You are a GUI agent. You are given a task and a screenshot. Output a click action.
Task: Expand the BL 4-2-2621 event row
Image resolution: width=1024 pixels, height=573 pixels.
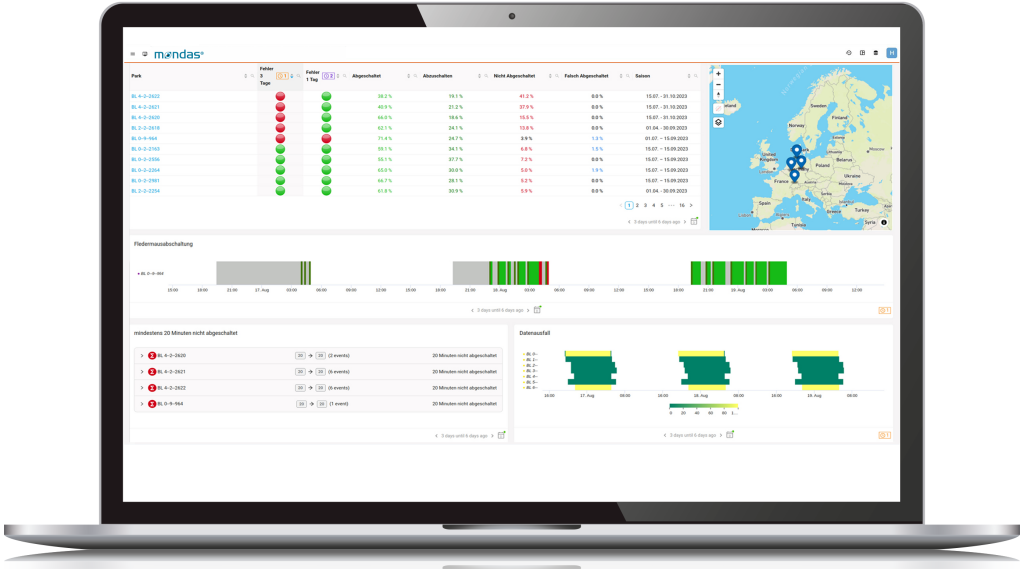[142, 372]
